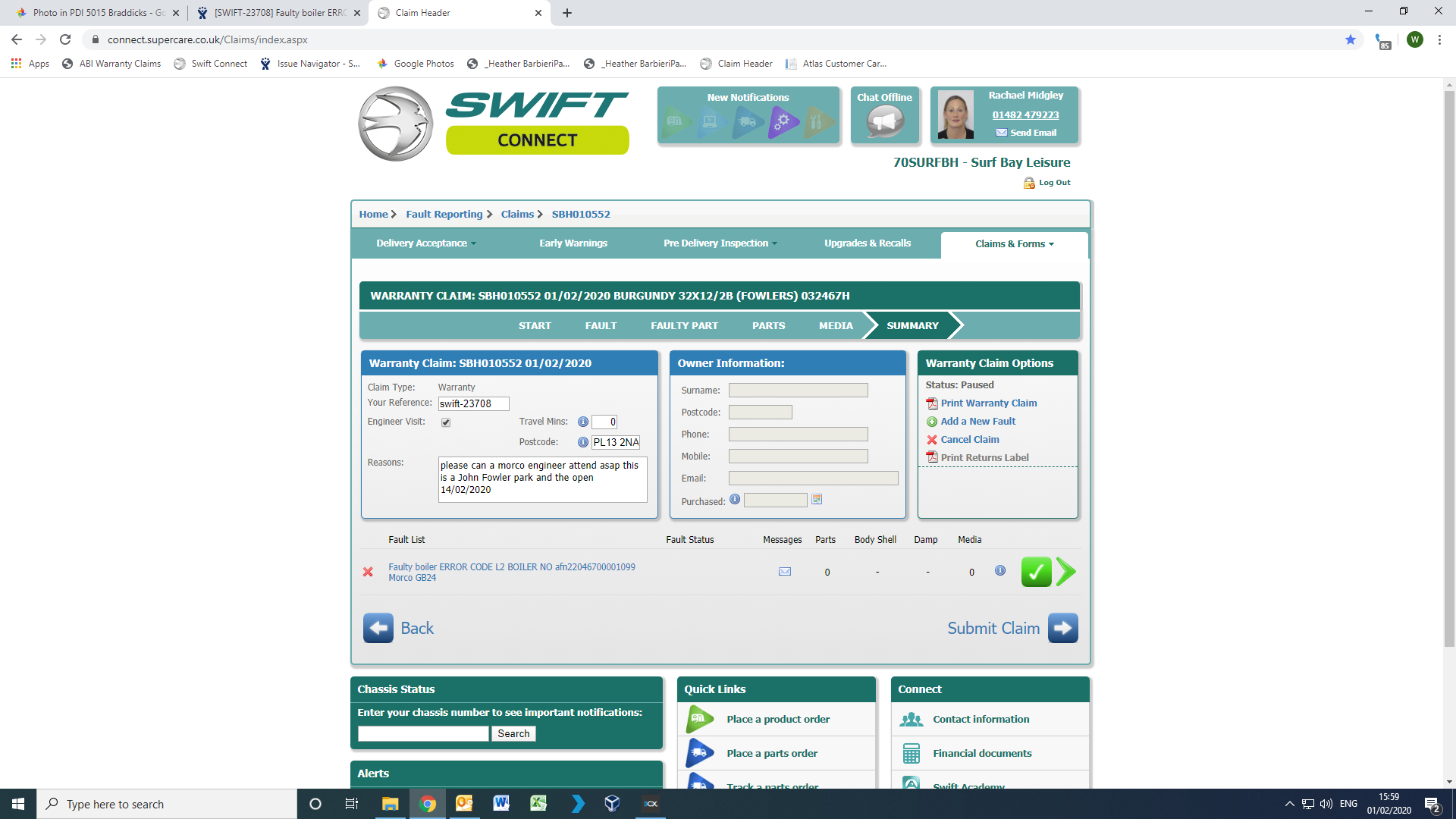Click the Travel Mins info icon
This screenshot has height=819, width=1456.
coord(582,422)
